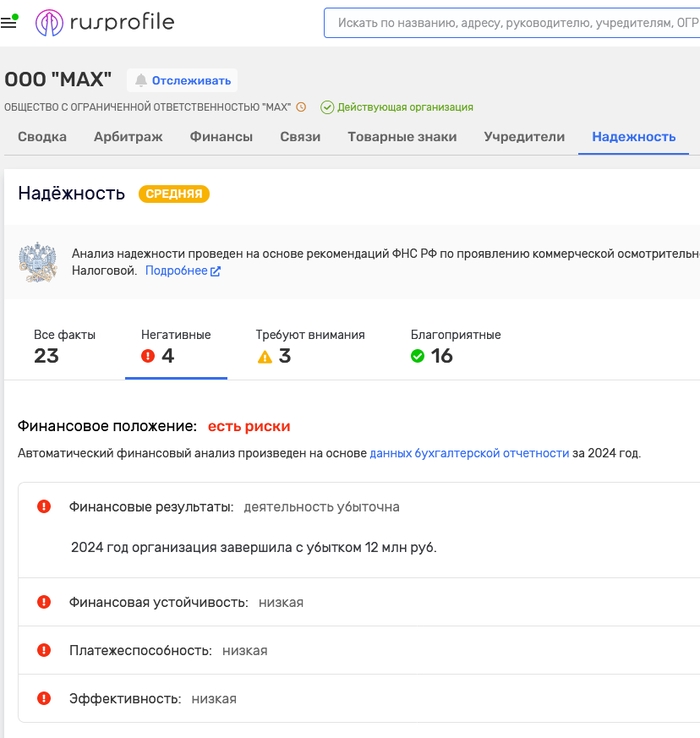700x738 pixels.
Task: Focus the company search field
Action: 512,23
